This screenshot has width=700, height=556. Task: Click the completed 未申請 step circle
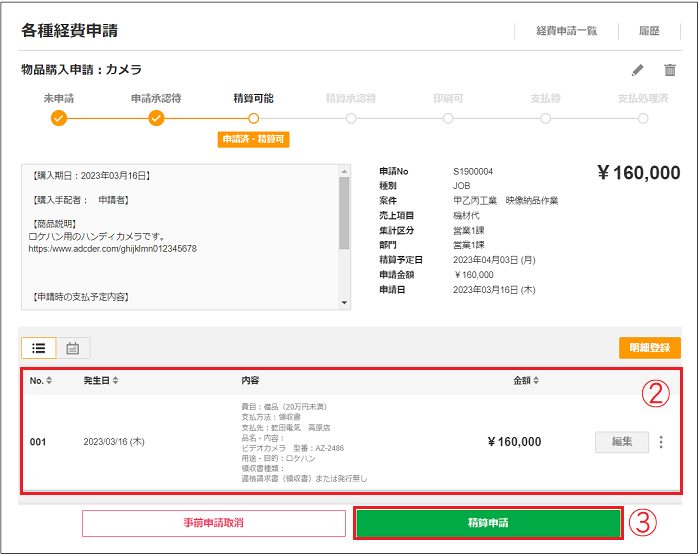pos(59,118)
